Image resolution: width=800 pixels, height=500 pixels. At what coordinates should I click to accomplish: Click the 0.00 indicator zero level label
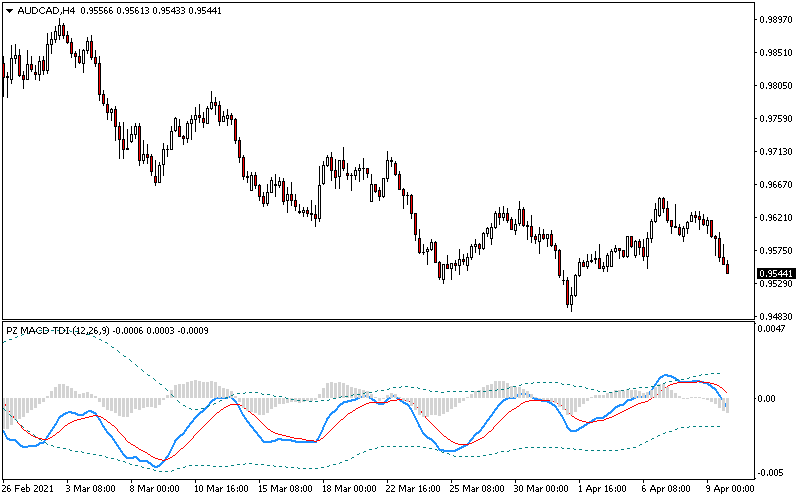pos(768,399)
